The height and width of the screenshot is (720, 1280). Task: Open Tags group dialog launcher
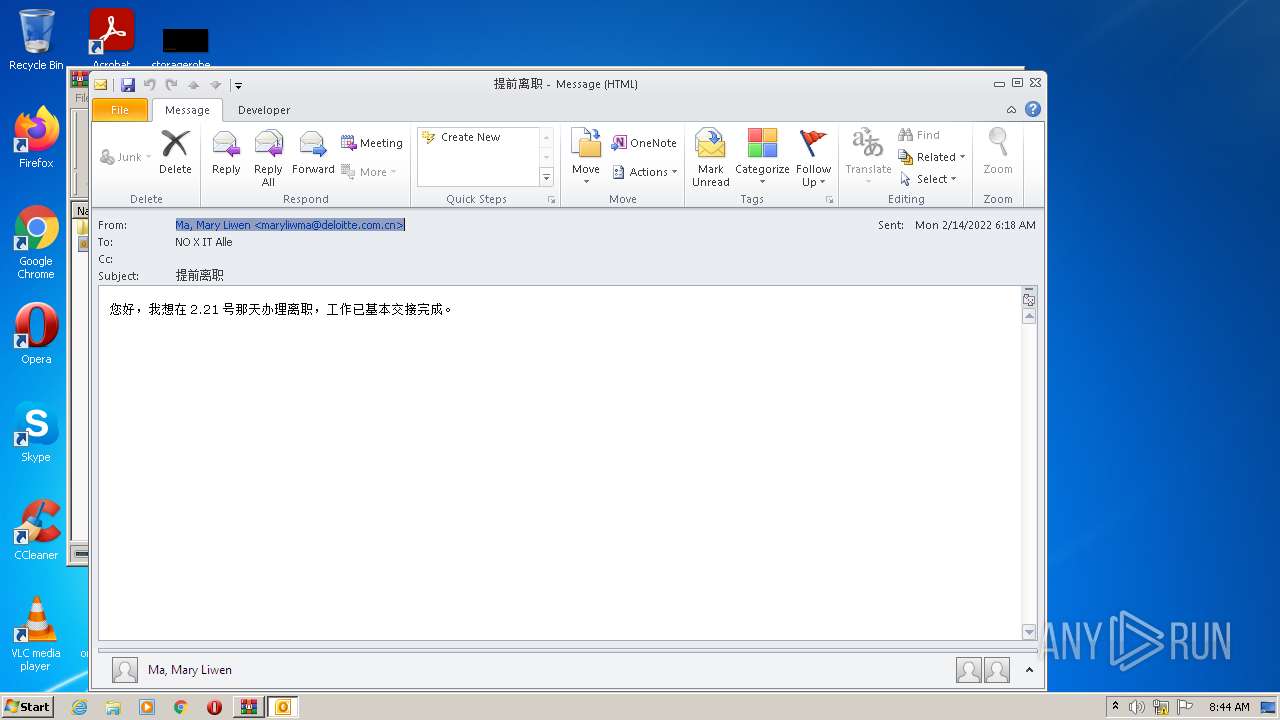tap(829, 200)
